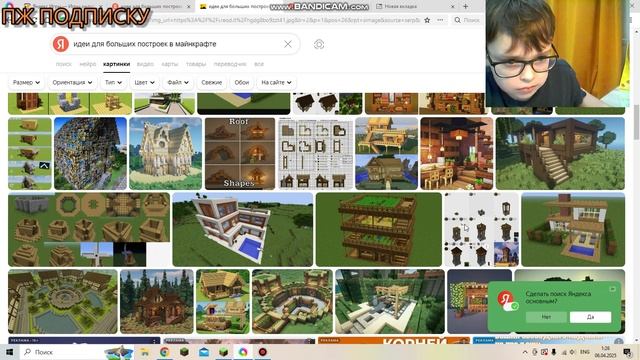Image resolution: width=640 pixels, height=360 pixels.
Task: Open the colorful ring browser taskbar icon
Action: tap(243, 352)
